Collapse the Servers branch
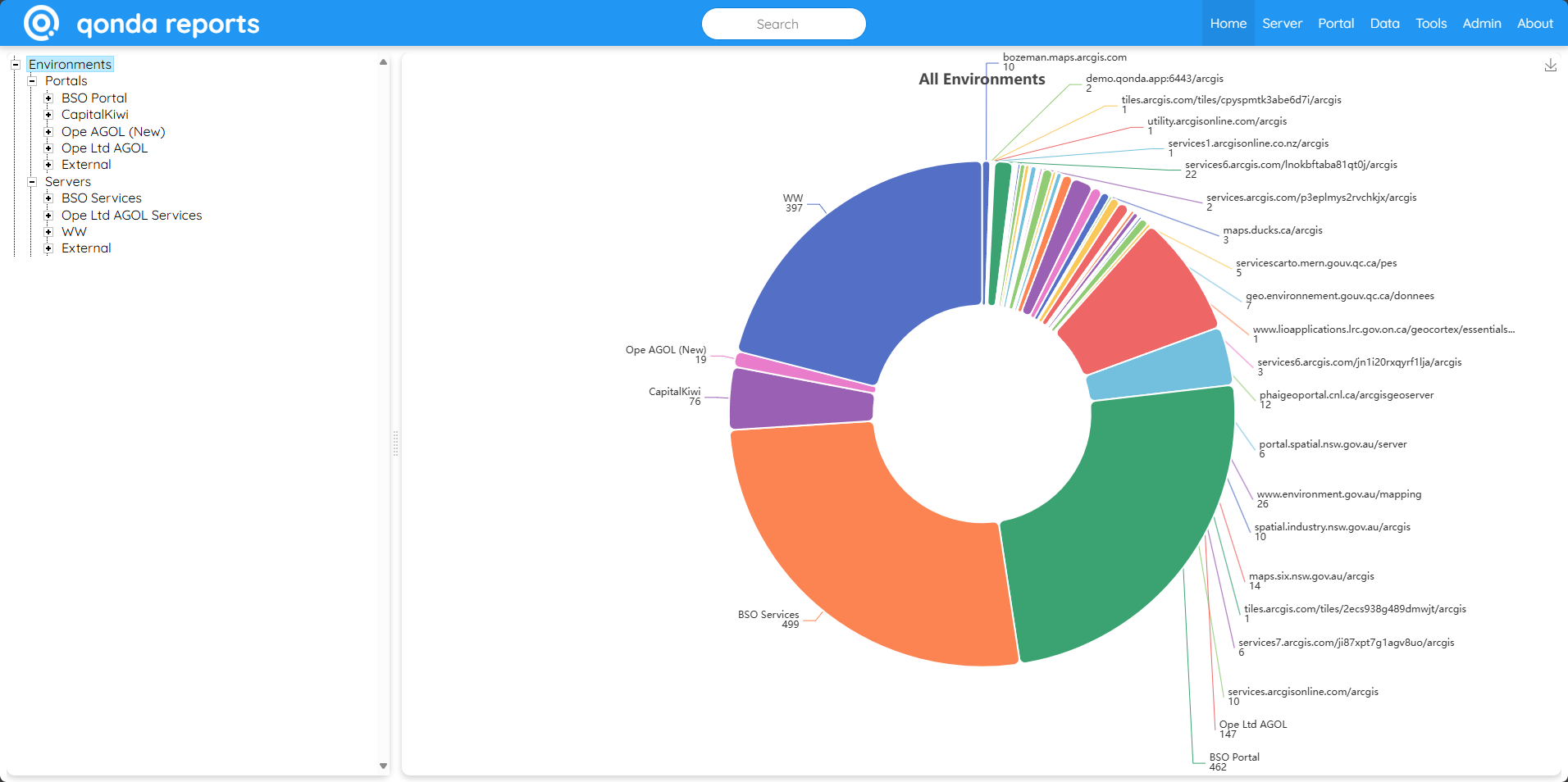The width and height of the screenshot is (1568, 782). 31,181
